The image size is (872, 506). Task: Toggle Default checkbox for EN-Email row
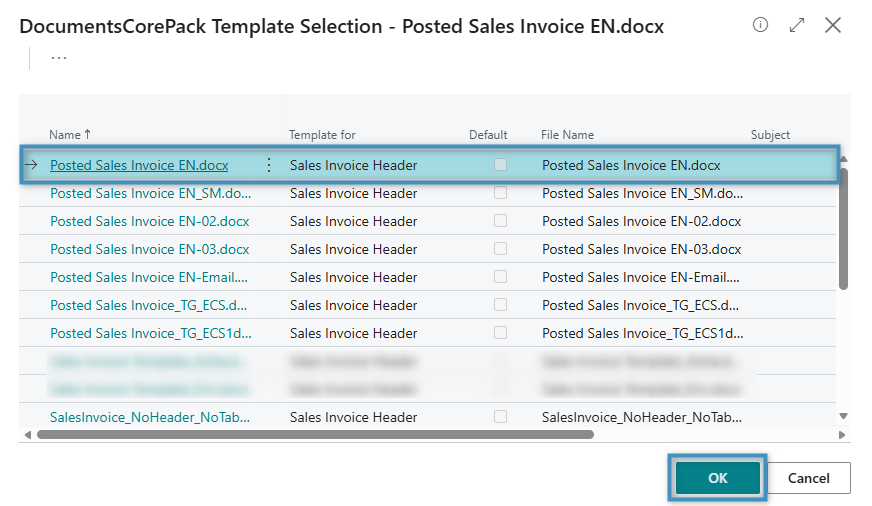[501, 276]
